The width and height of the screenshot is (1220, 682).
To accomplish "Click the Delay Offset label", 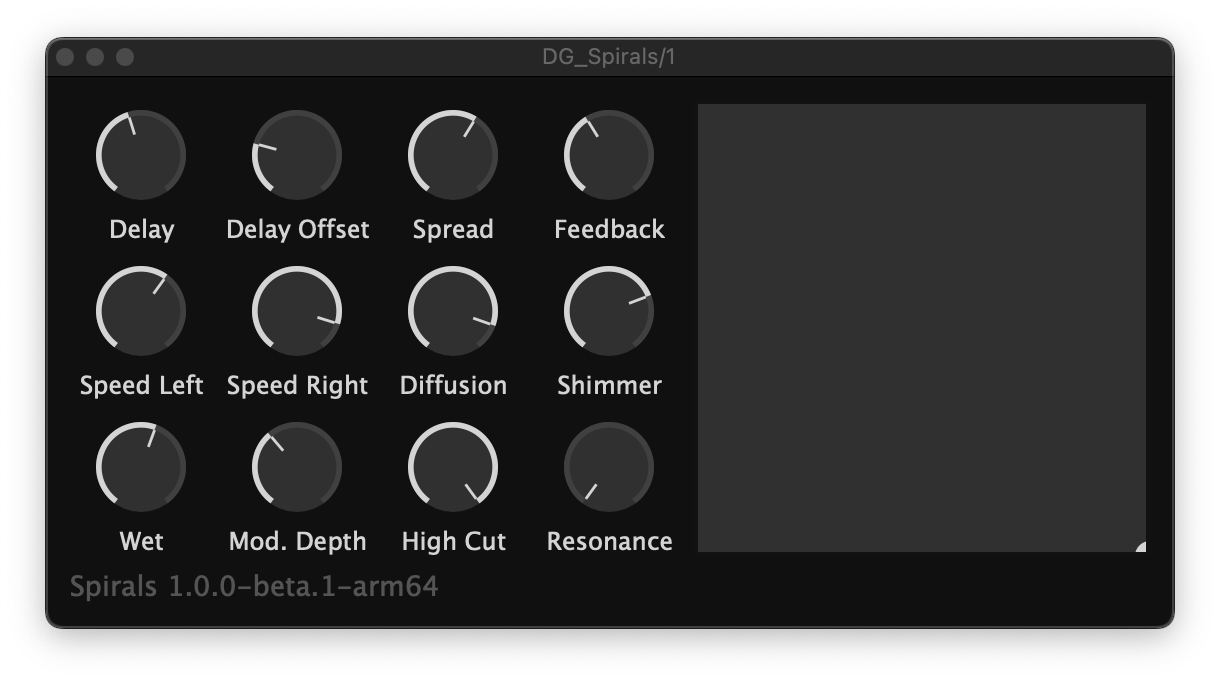I will [297, 230].
